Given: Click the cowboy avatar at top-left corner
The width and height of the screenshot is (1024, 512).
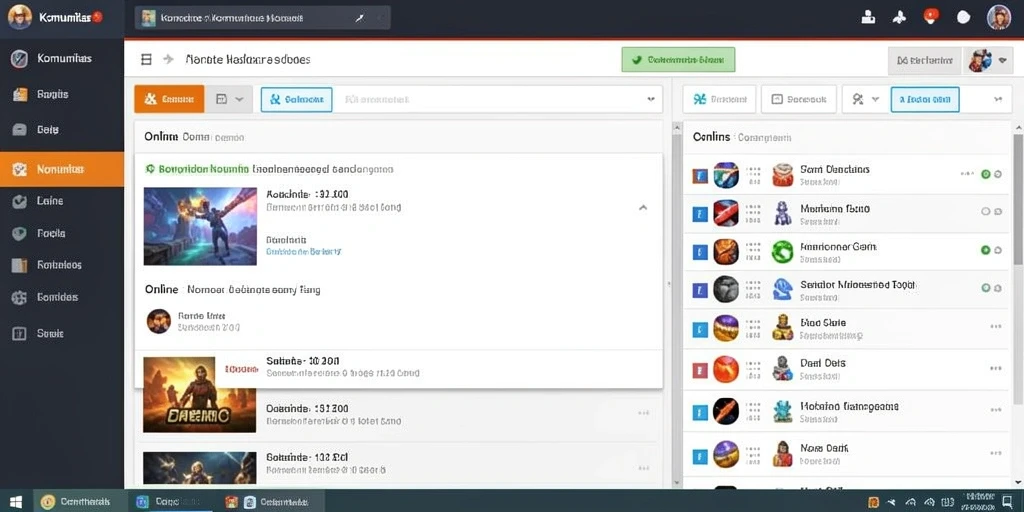Looking at the screenshot, I should [x=19, y=17].
